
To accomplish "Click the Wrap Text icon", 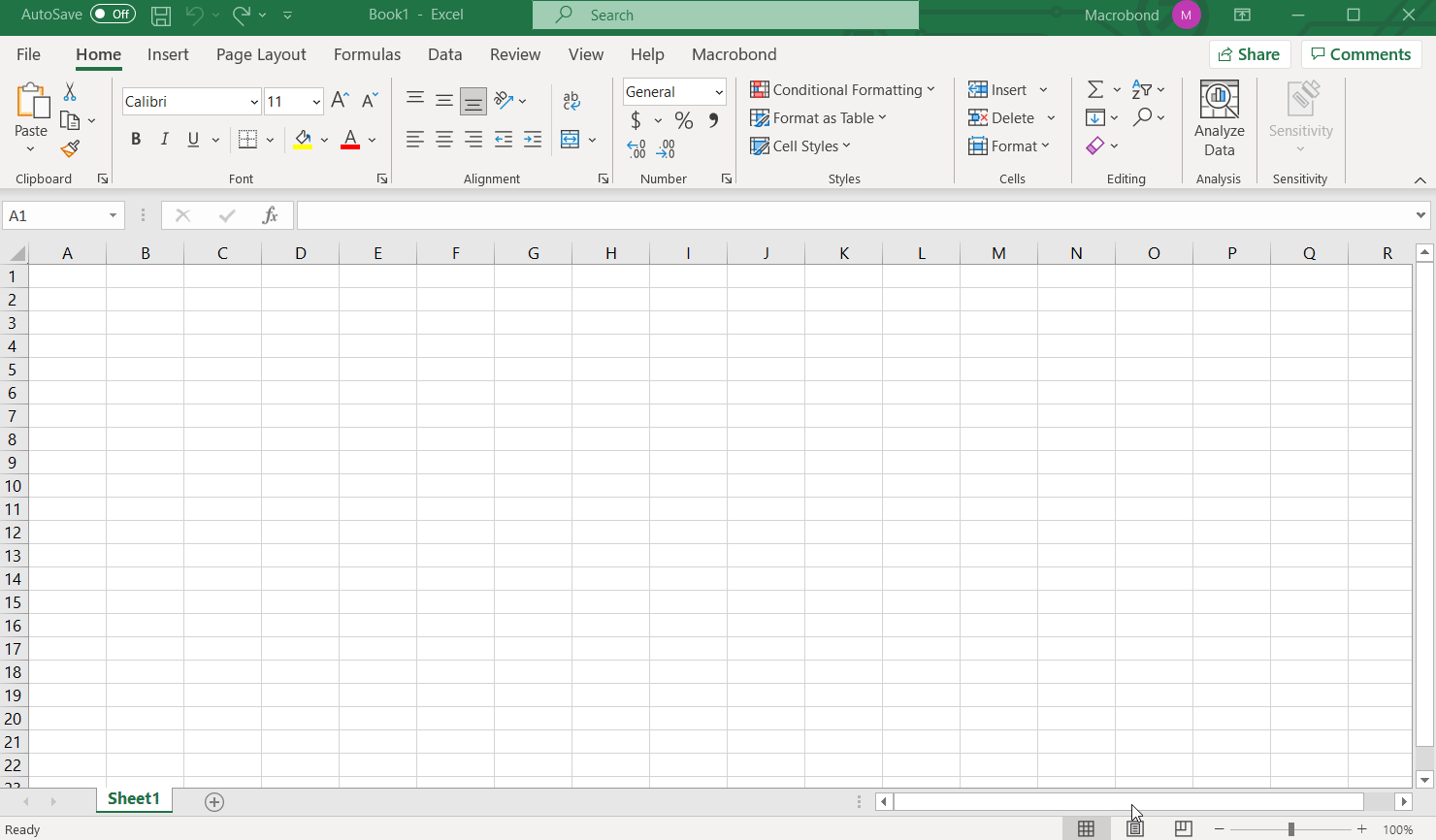I will click(x=571, y=100).
